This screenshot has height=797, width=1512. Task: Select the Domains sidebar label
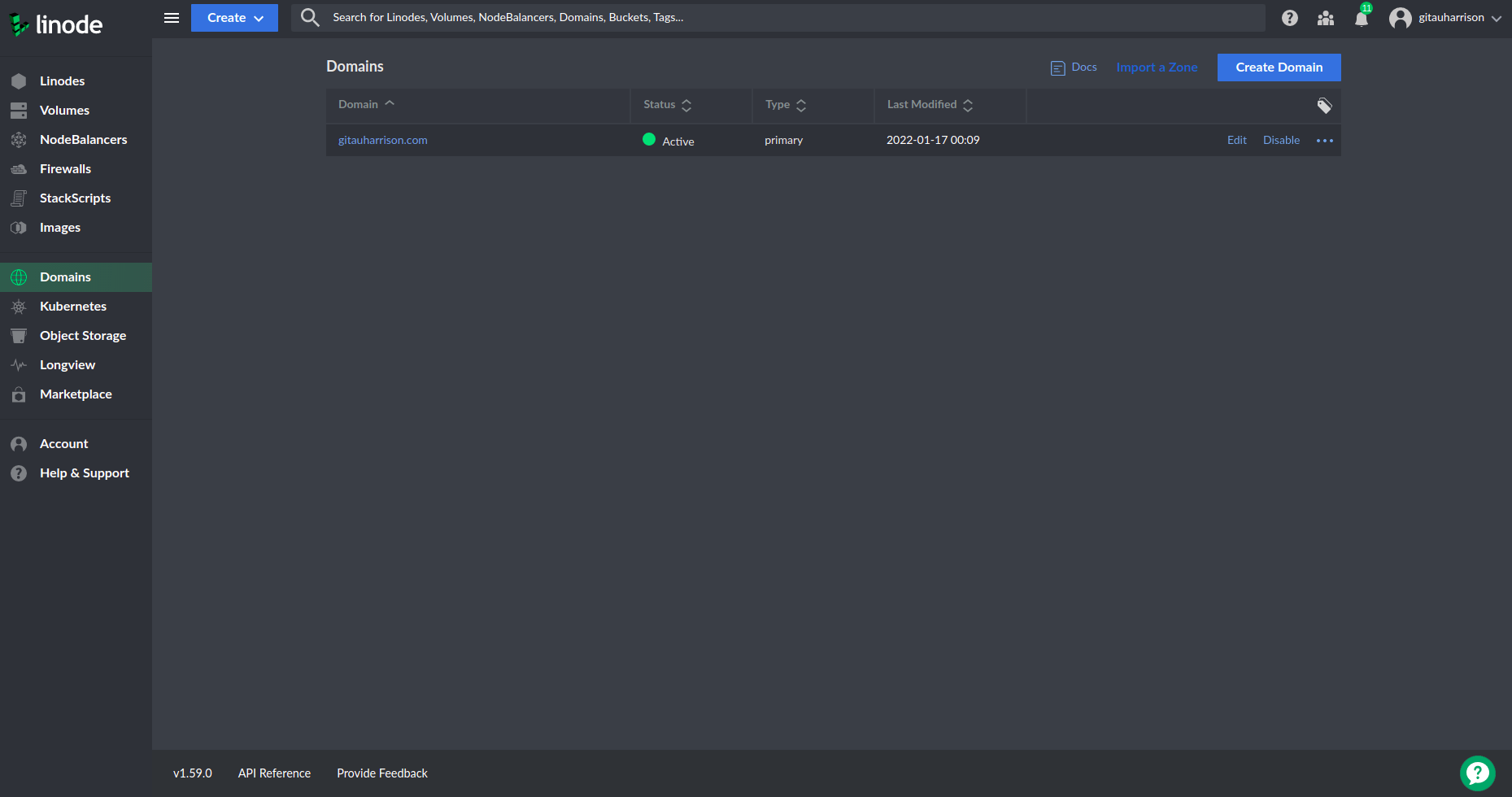[x=65, y=277]
